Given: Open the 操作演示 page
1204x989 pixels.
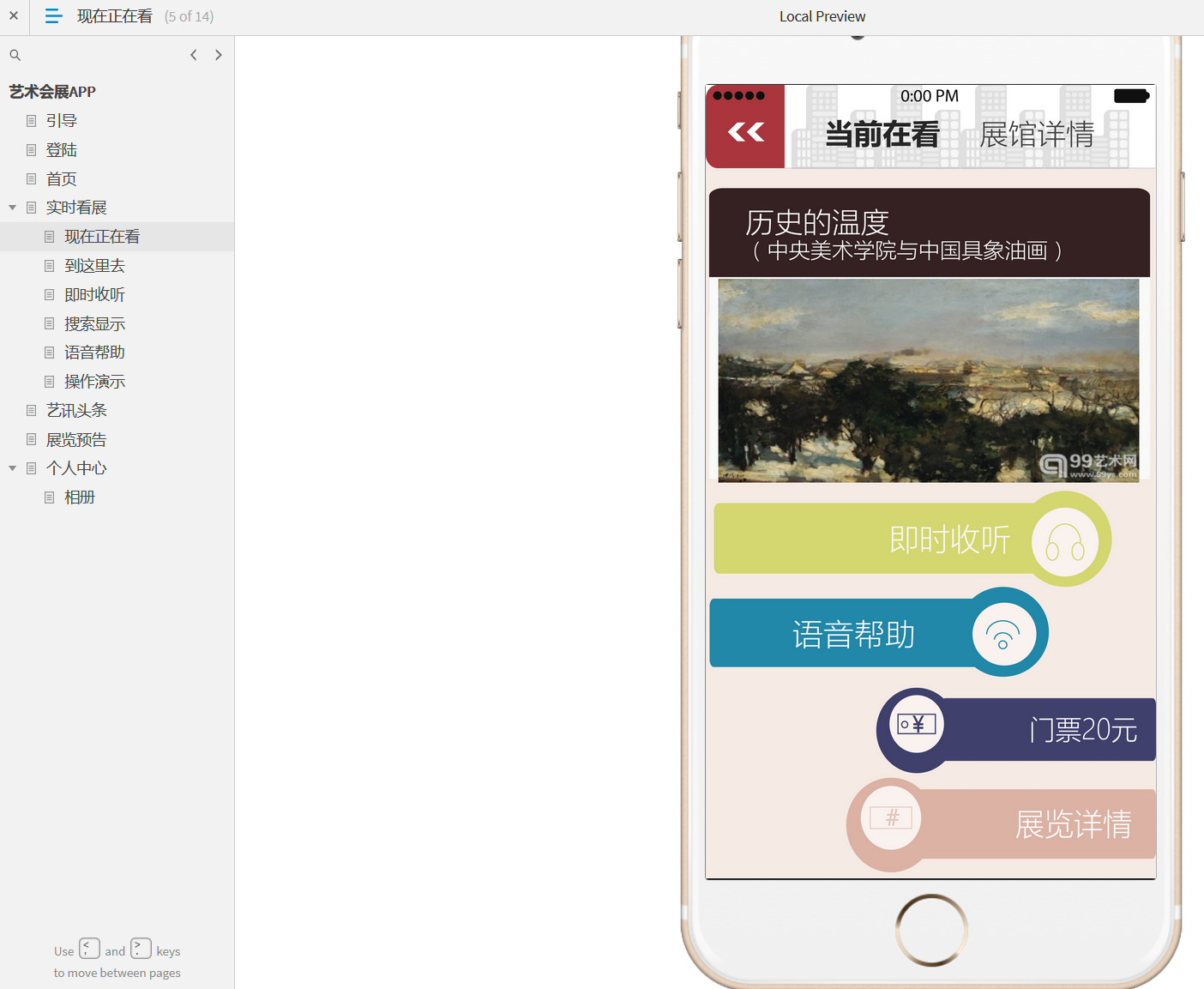Looking at the screenshot, I should [95, 382].
